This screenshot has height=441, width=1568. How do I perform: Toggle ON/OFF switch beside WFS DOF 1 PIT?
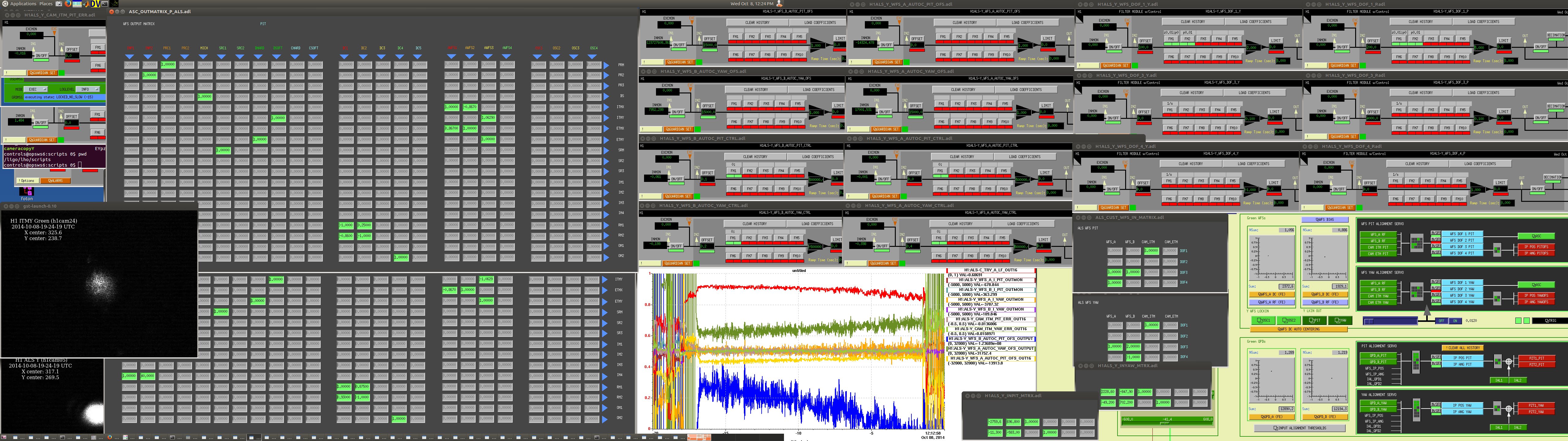[1436, 233]
